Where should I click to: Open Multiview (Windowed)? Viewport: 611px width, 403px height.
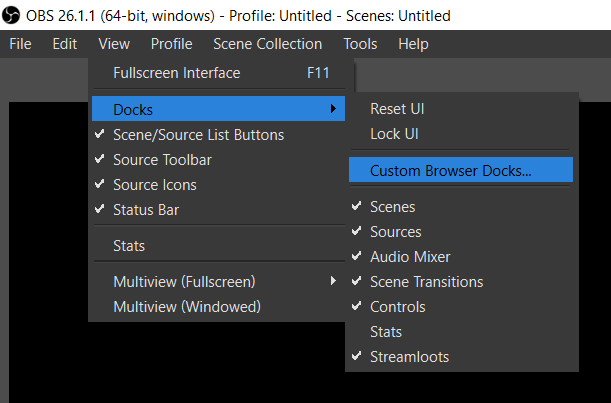click(x=186, y=307)
